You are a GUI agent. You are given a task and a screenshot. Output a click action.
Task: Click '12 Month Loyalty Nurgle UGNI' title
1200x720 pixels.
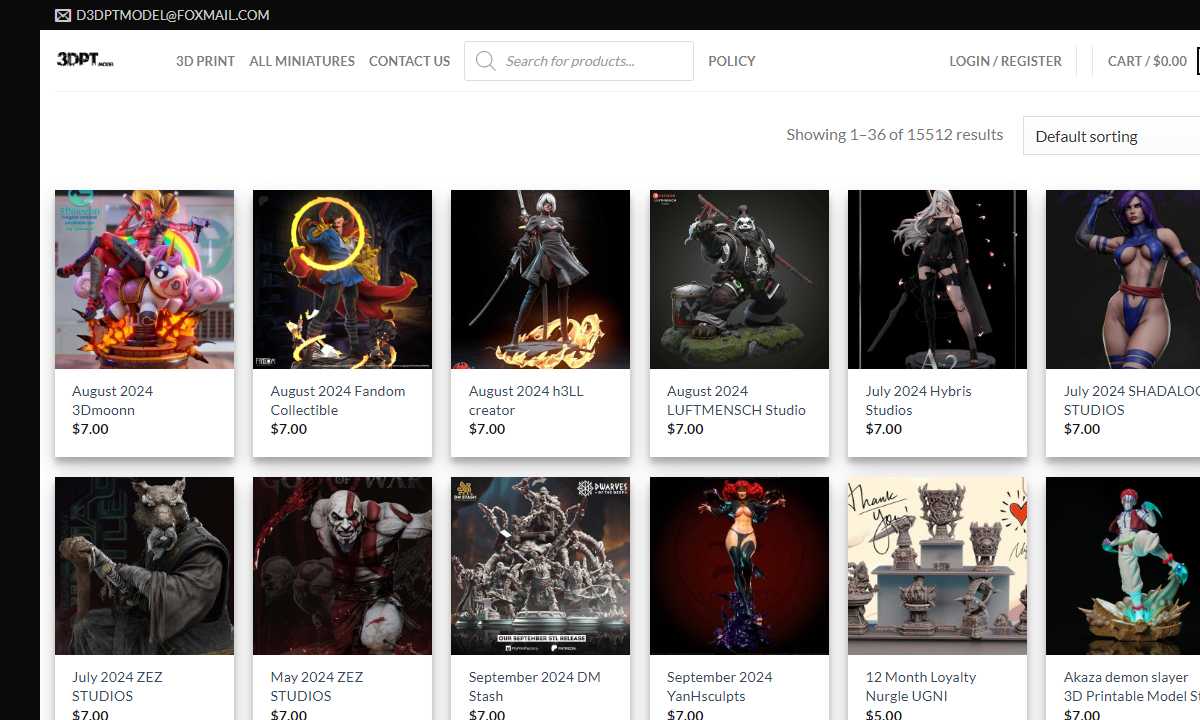point(920,686)
